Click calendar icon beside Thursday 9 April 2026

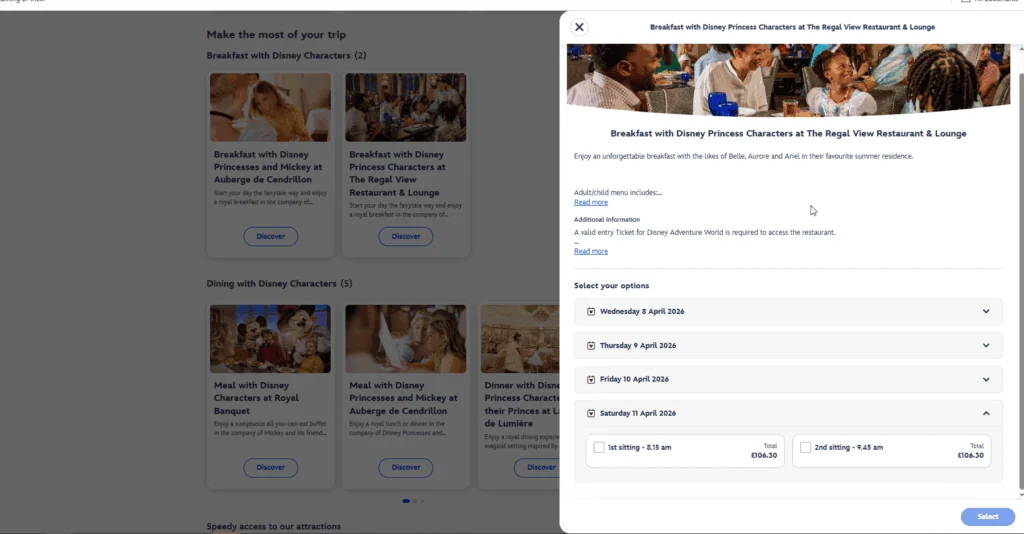(x=591, y=345)
